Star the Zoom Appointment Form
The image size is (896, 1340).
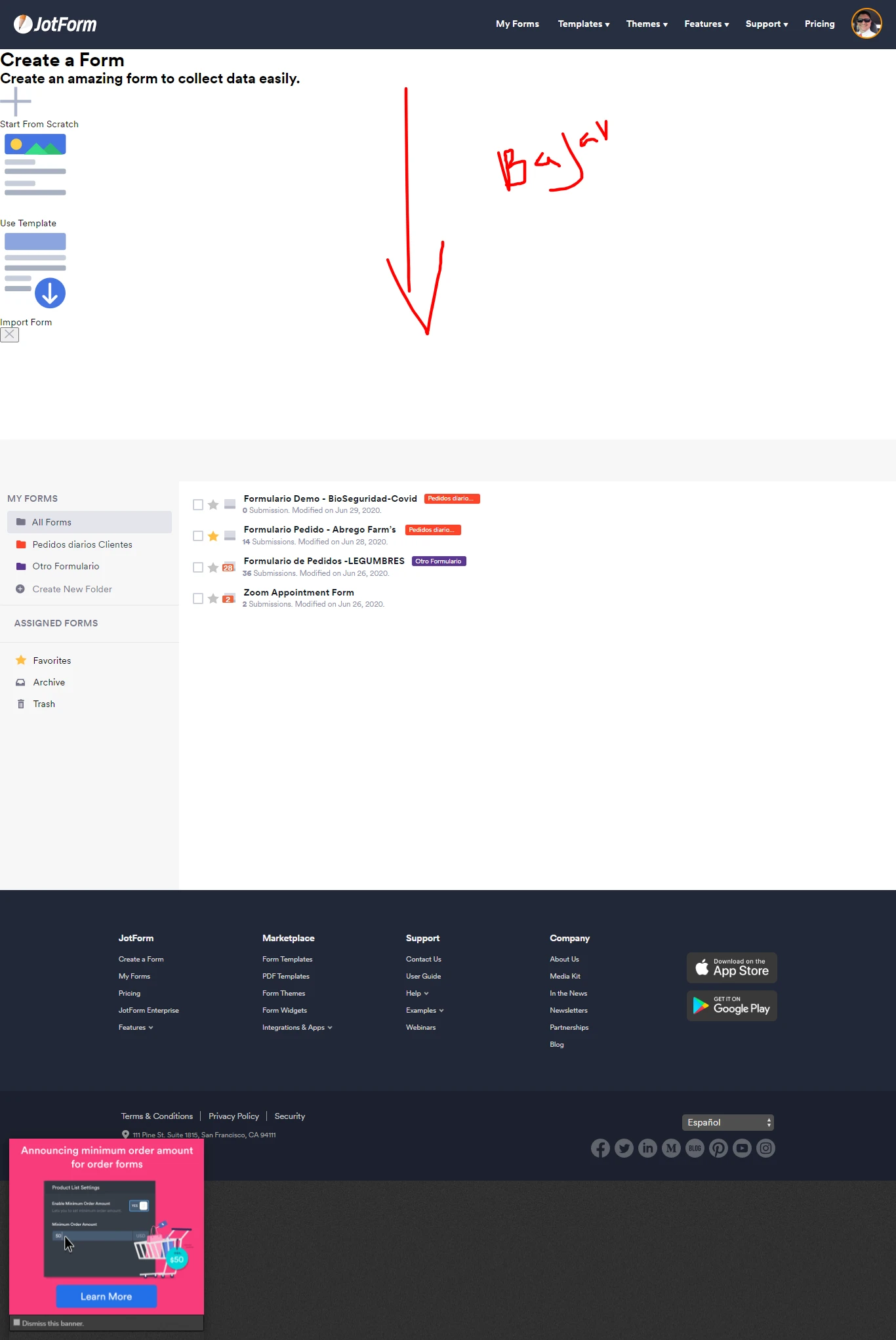pyautogui.click(x=213, y=598)
